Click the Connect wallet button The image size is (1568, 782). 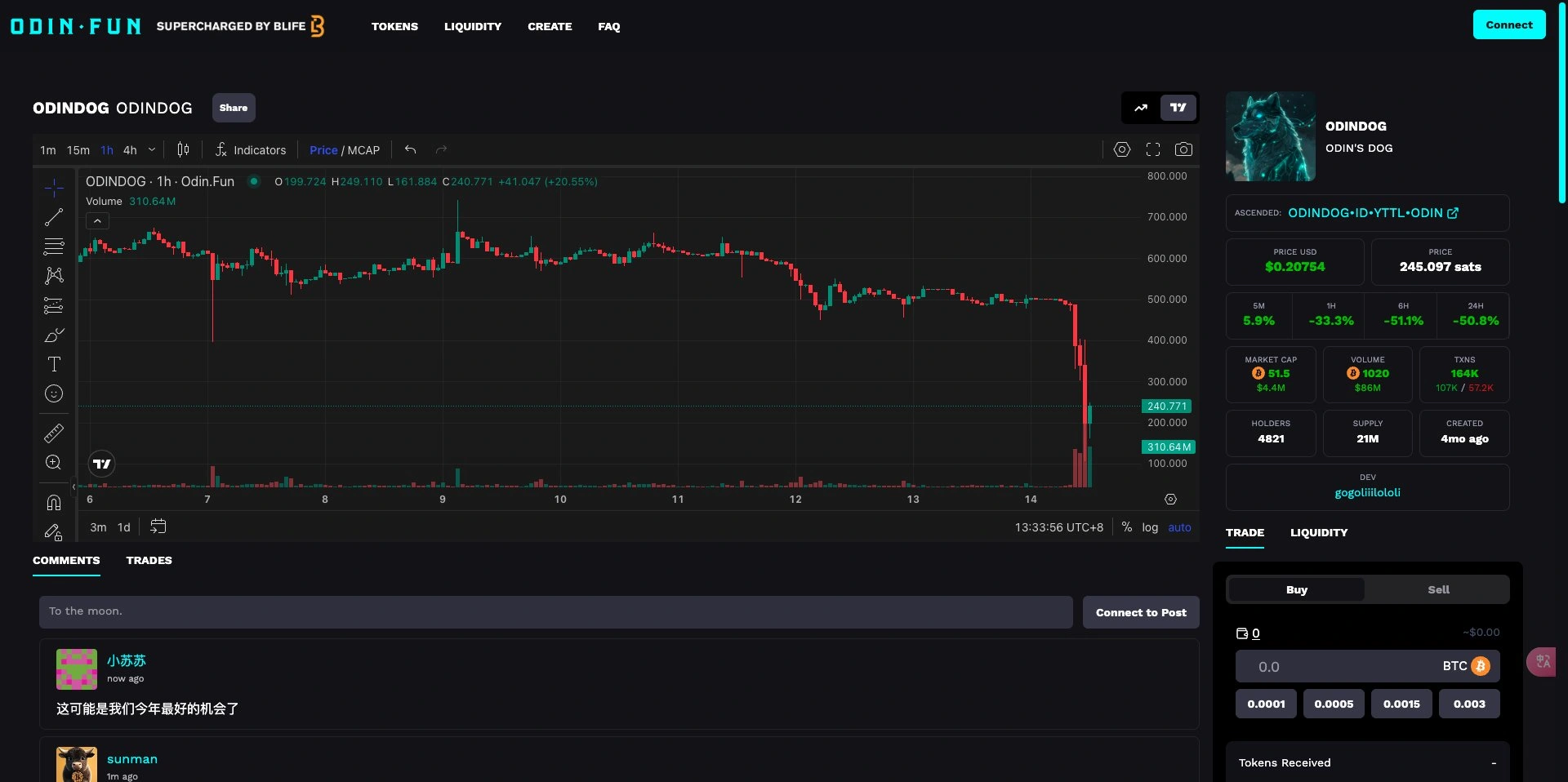click(1509, 24)
